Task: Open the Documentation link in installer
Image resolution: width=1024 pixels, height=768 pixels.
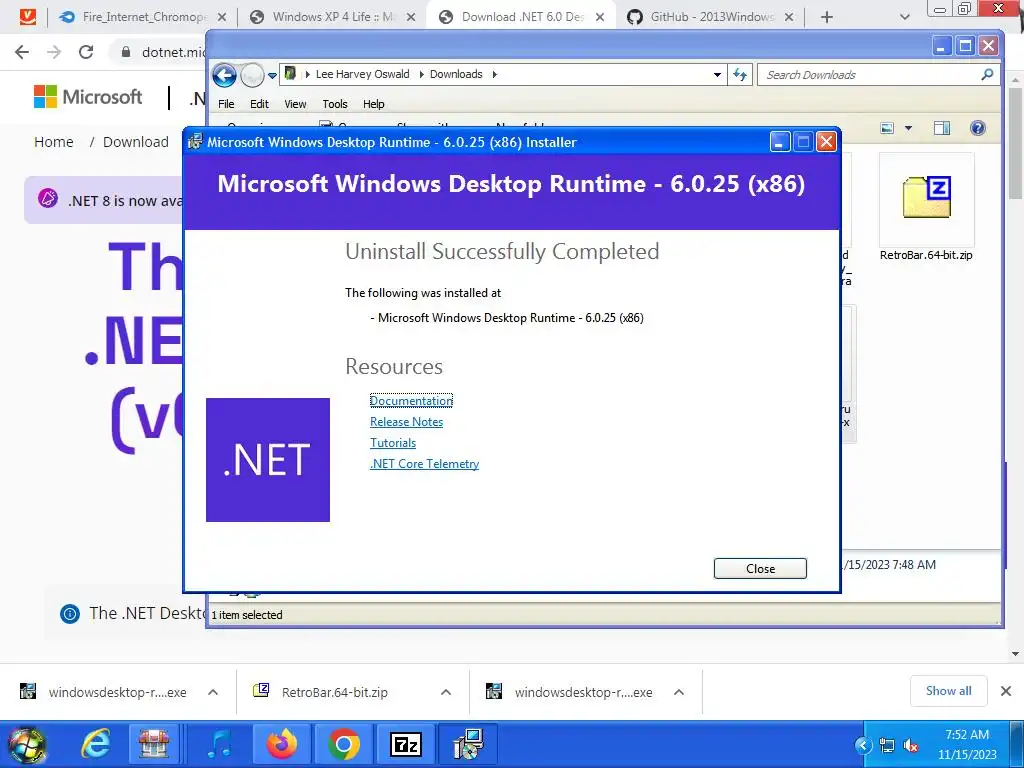Action: pyautogui.click(x=411, y=400)
